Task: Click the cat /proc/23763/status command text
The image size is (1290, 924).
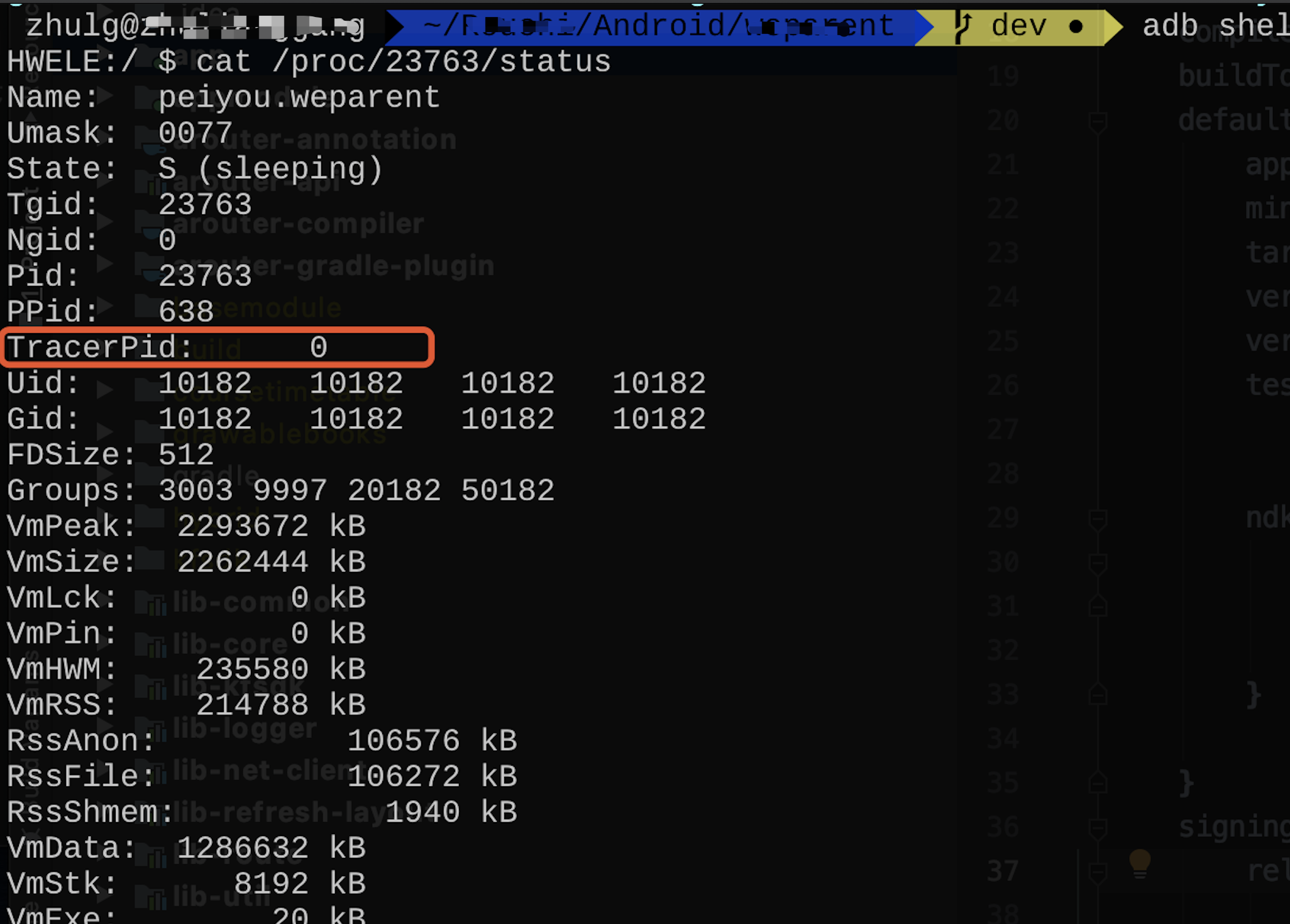Action: [x=402, y=62]
